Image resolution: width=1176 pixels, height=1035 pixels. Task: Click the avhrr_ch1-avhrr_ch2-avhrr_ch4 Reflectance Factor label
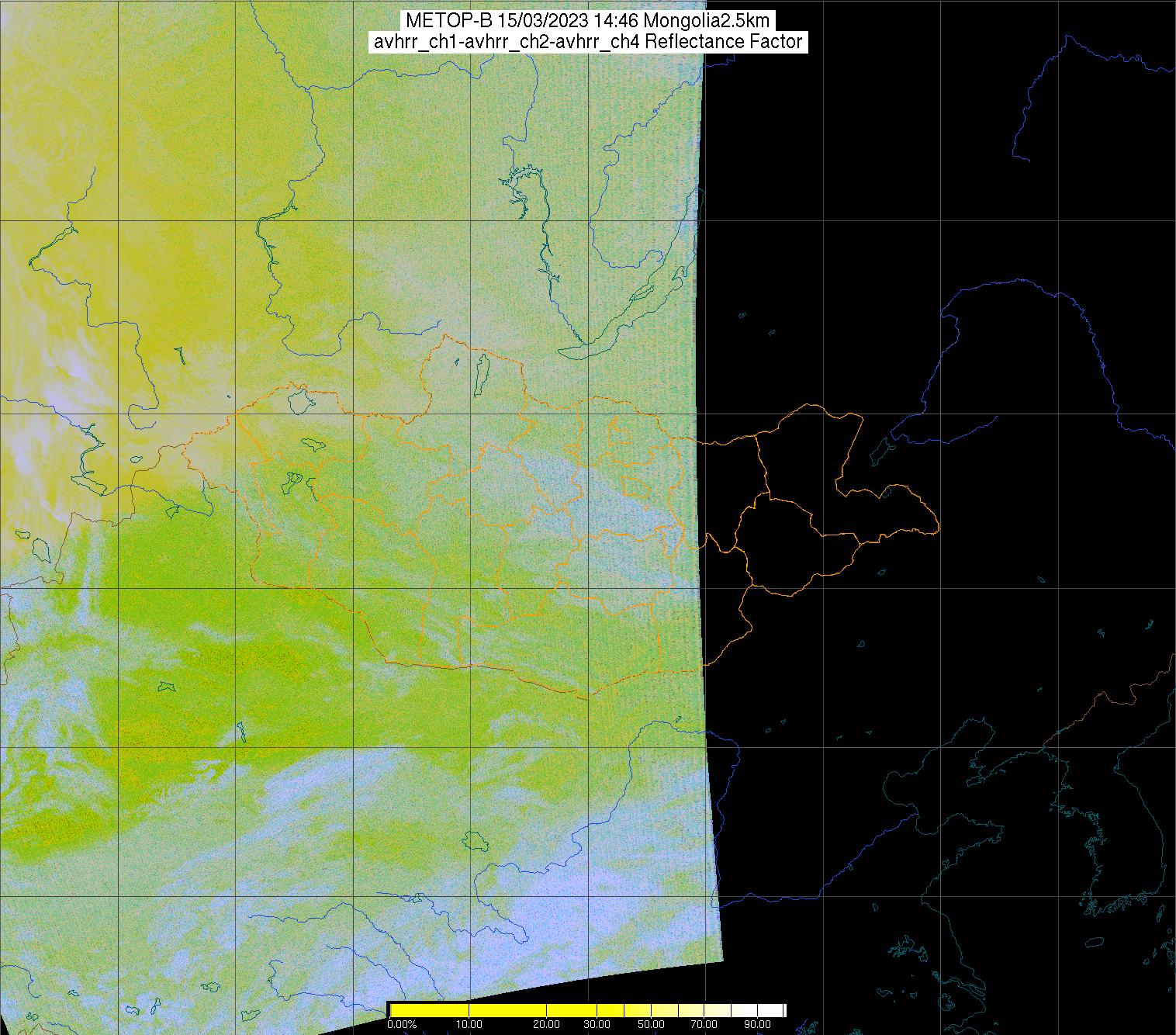pos(587,42)
